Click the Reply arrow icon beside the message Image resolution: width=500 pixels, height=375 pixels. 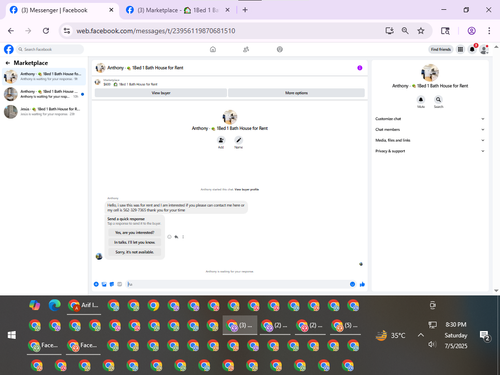(x=176, y=237)
